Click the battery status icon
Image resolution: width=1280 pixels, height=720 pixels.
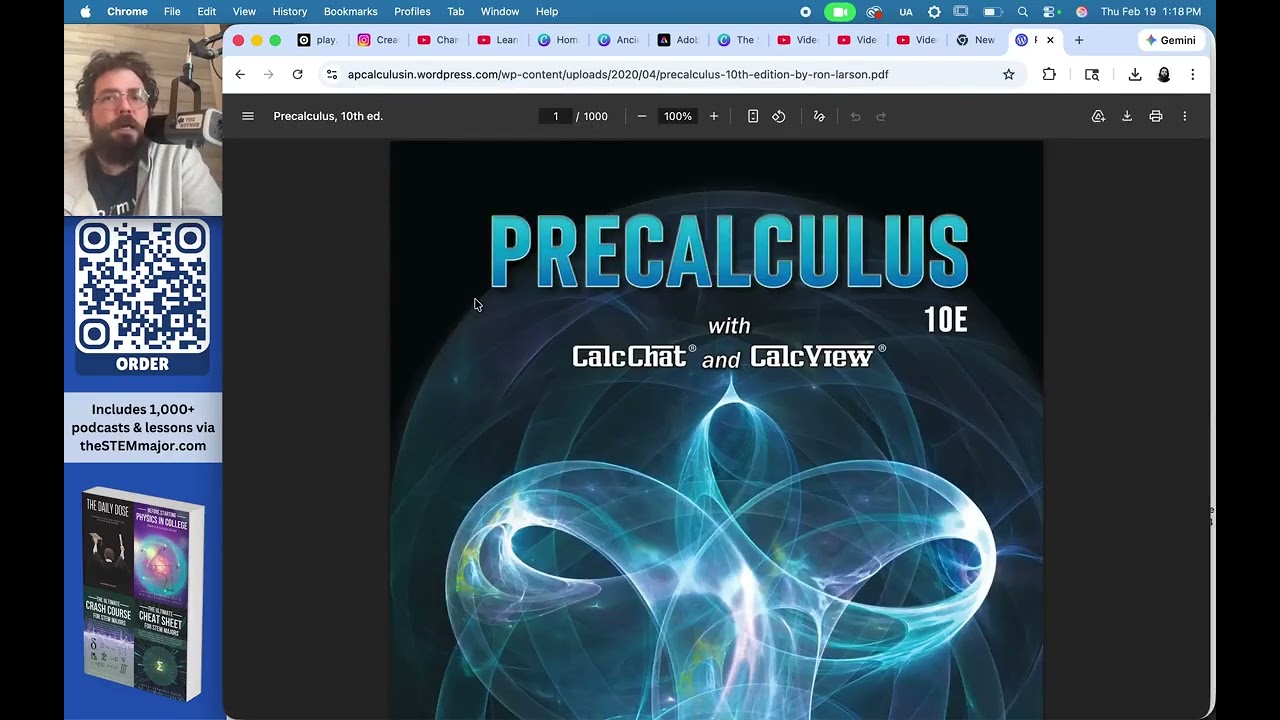[992, 12]
